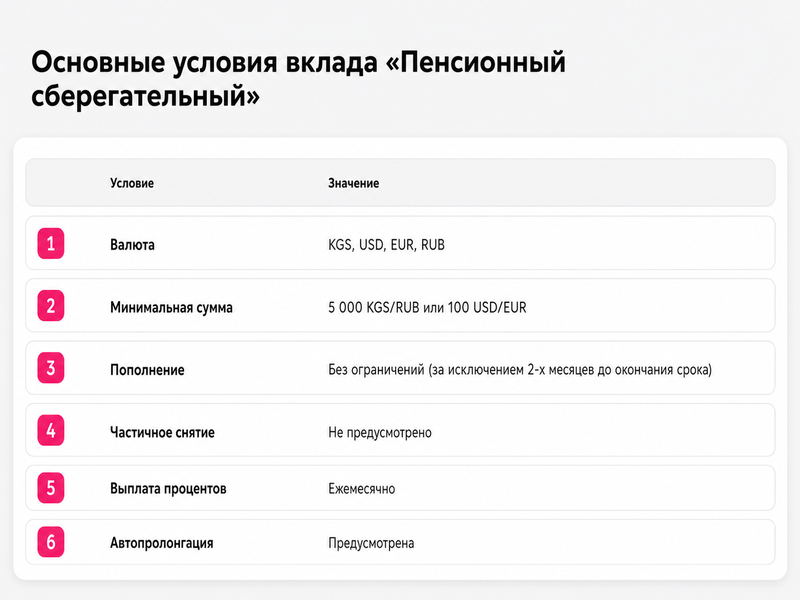Screen dimensions: 800x600
Task: Click the pink number 6 badge
Action: coord(51,542)
